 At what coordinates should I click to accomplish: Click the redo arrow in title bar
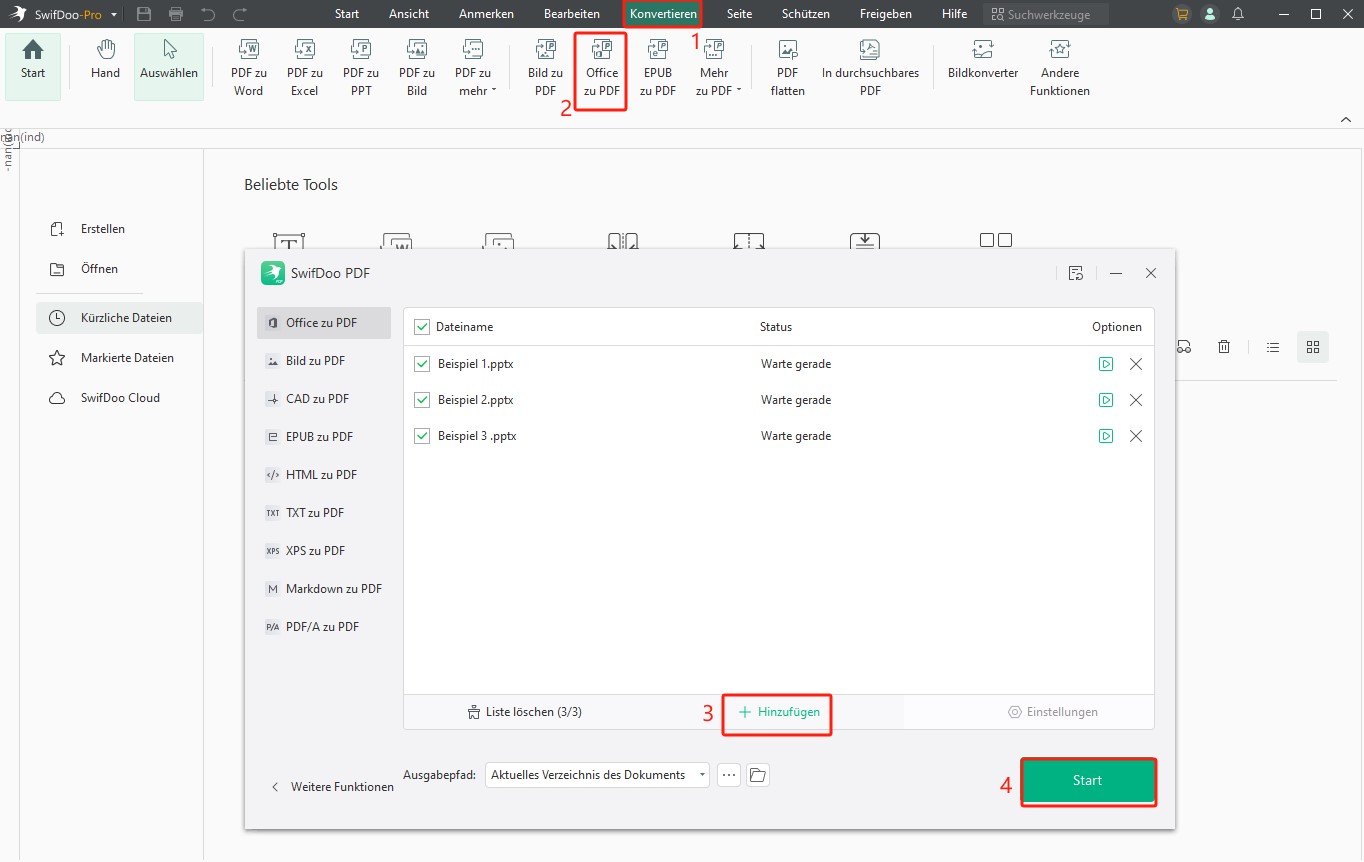tap(240, 14)
